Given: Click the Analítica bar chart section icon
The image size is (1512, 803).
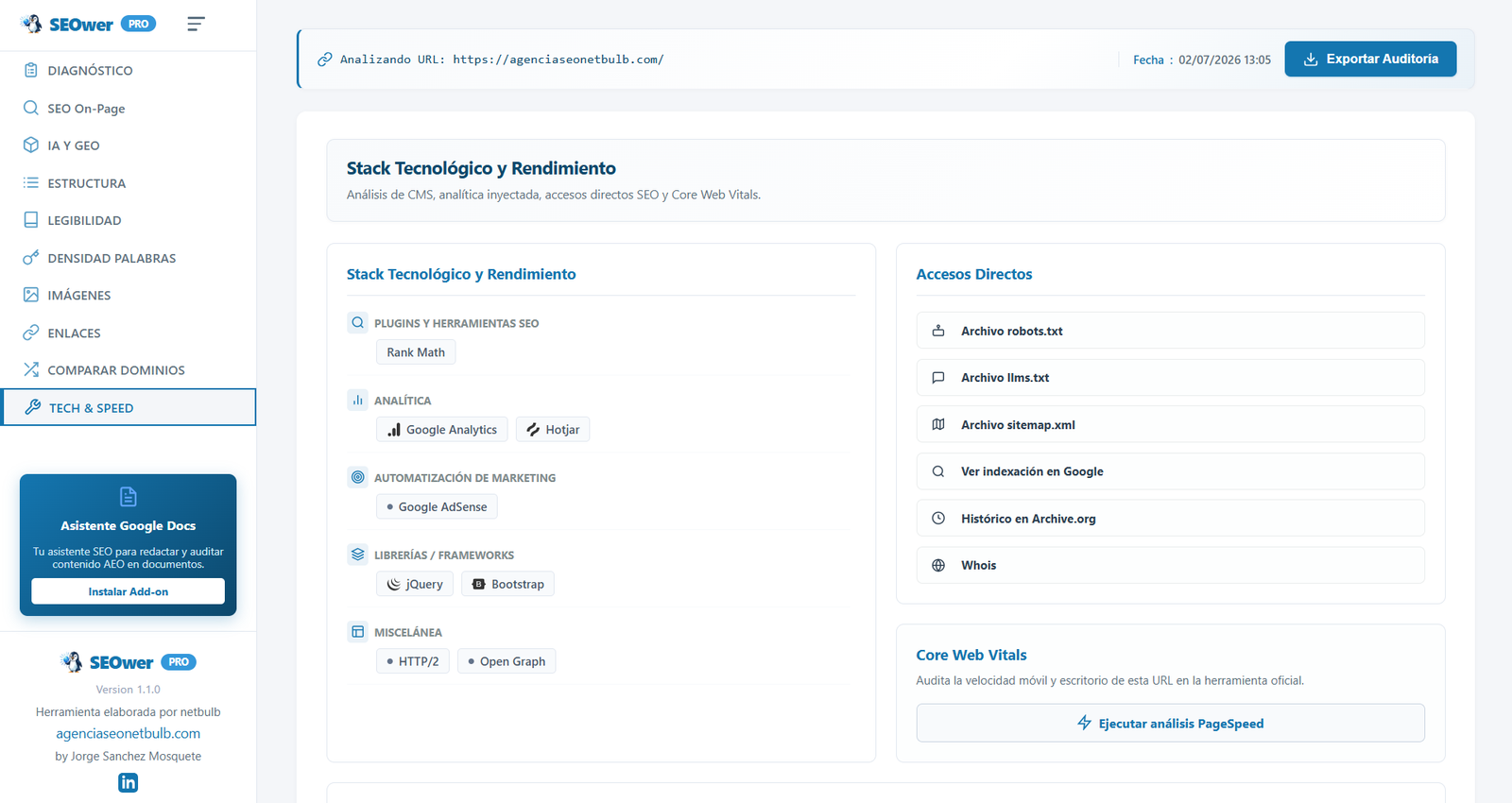Looking at the screenshot, I should 357,400.
